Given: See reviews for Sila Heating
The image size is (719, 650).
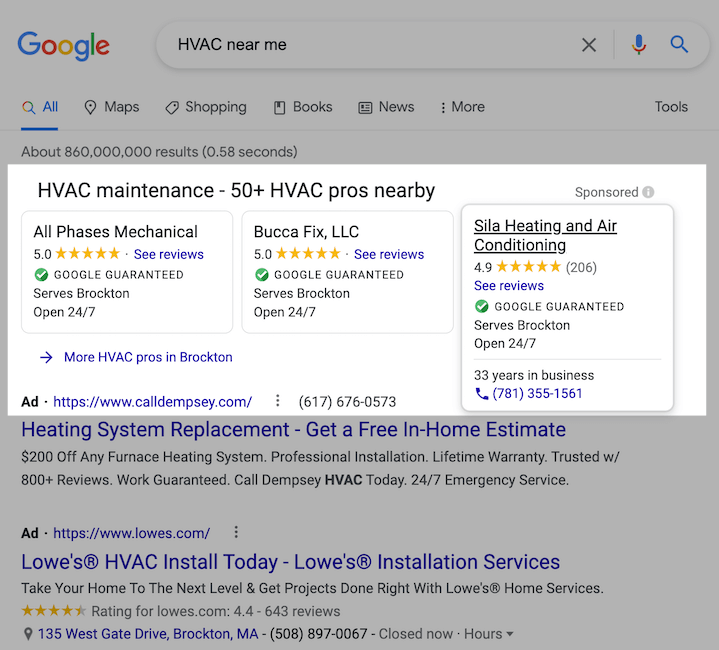Looking at the screenshot, I should click(509, 286).
